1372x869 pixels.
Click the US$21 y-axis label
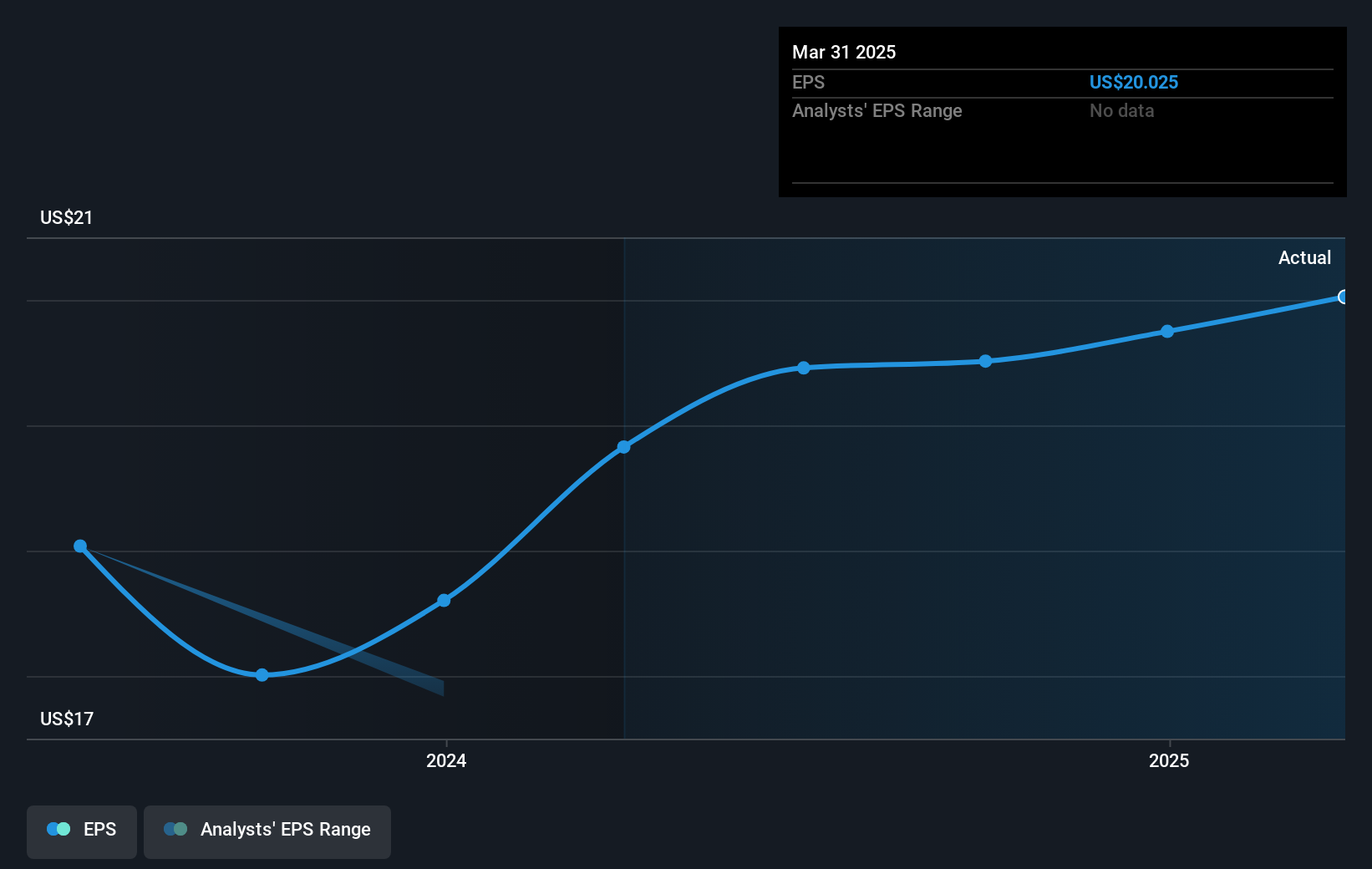pos(66,217)
